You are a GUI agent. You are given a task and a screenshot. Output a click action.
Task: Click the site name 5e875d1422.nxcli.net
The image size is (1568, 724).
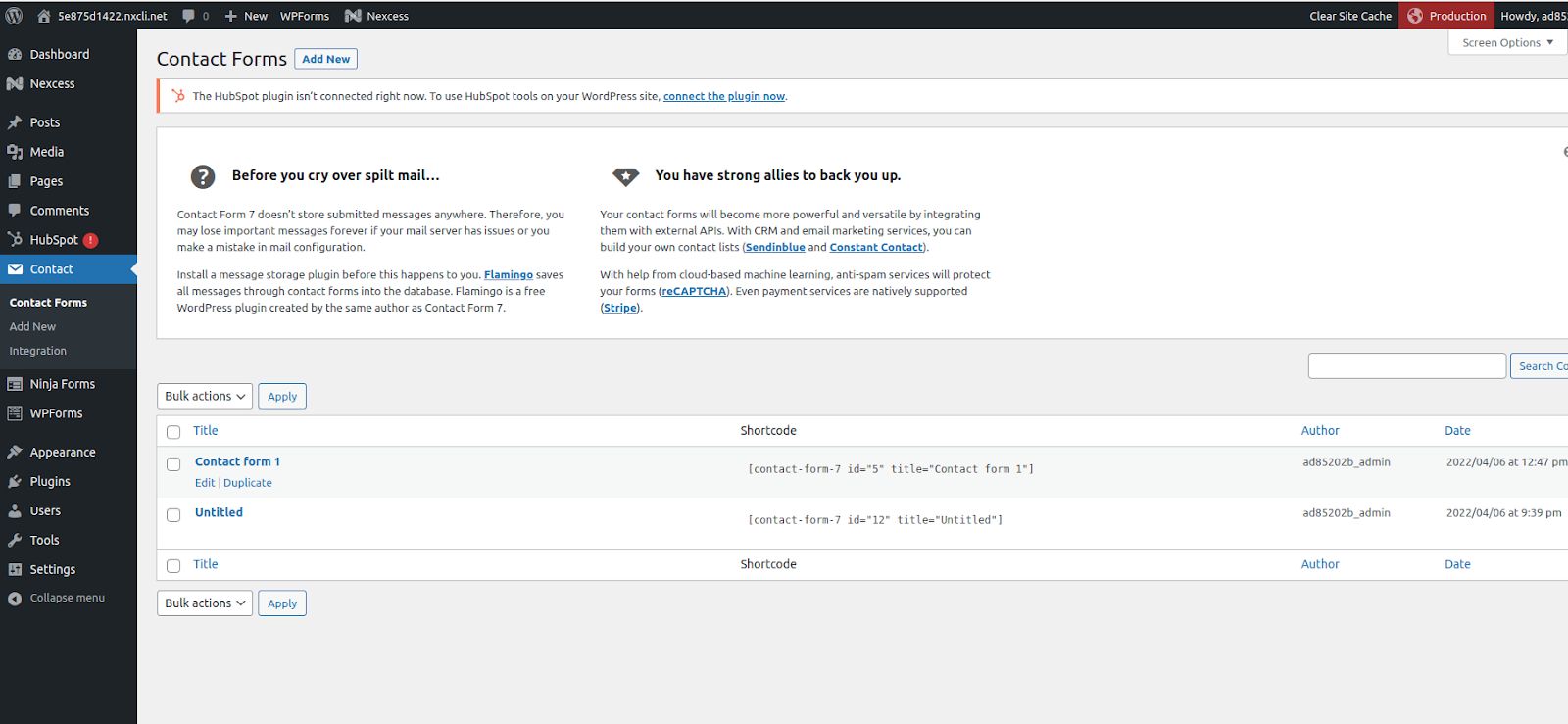[x=113, y=16]
